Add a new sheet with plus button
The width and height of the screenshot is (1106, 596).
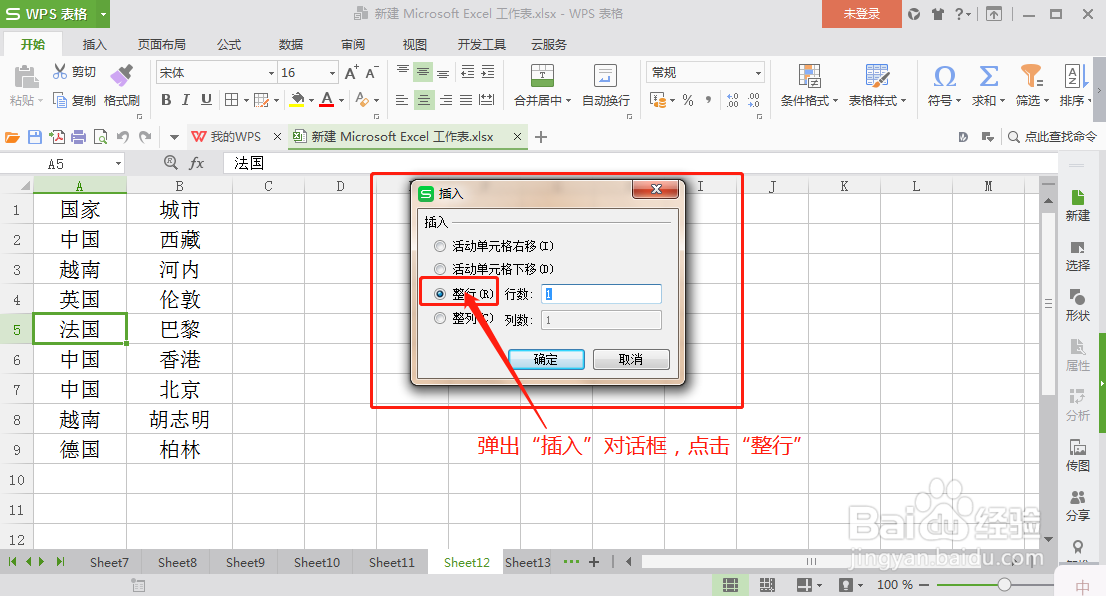click(594, 562)
